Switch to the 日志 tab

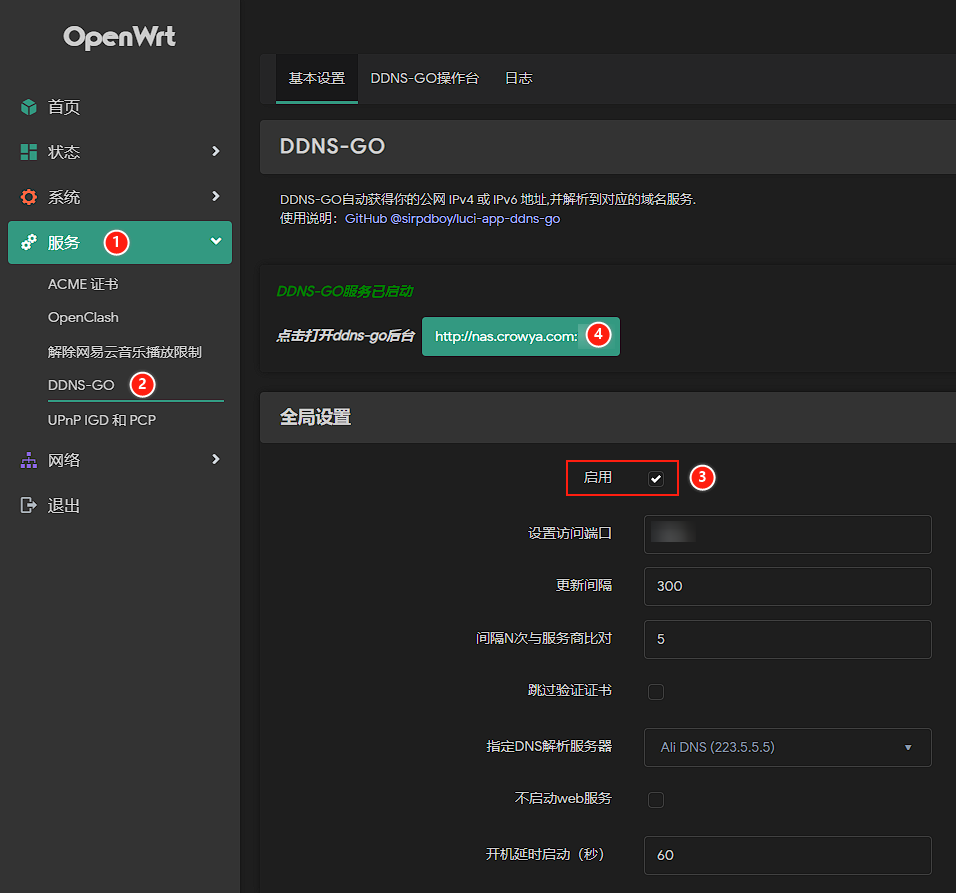tap(519, 79)
